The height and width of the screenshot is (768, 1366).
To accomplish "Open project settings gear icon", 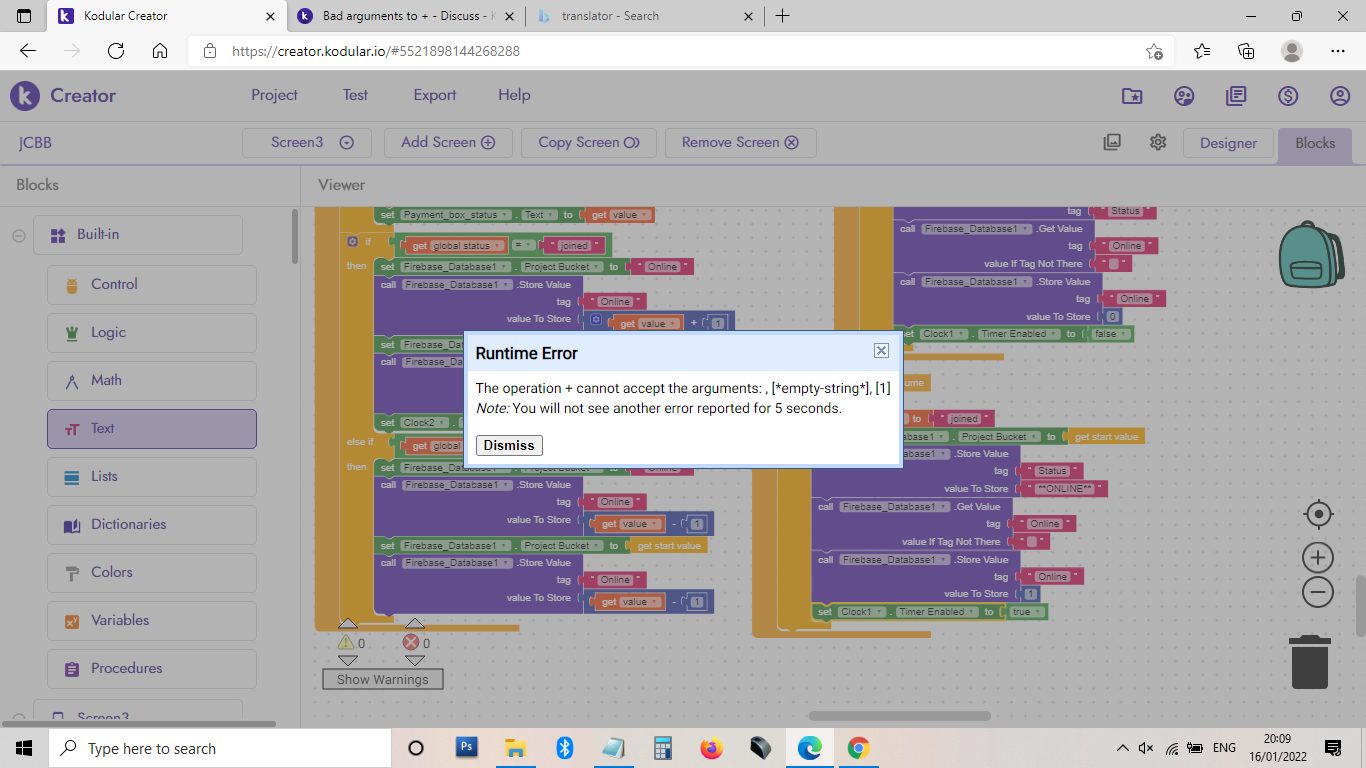I will (1158, 142).
